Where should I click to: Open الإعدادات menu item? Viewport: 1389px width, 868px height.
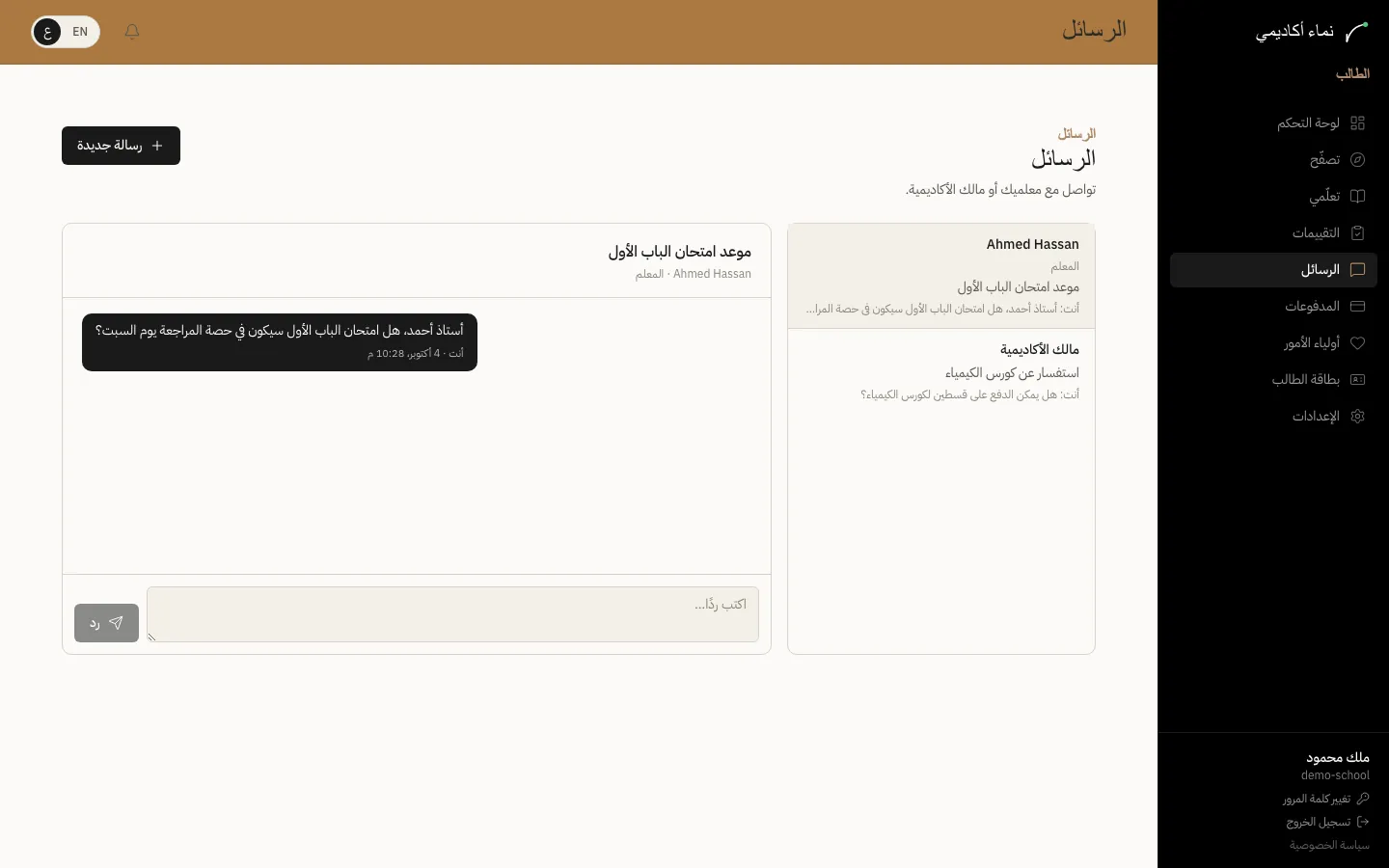1273,417
